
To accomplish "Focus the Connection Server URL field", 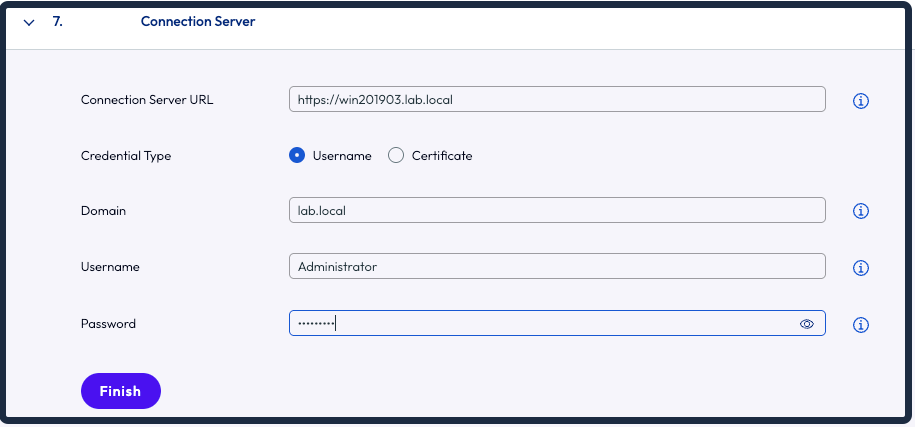I will click(557, 99).
